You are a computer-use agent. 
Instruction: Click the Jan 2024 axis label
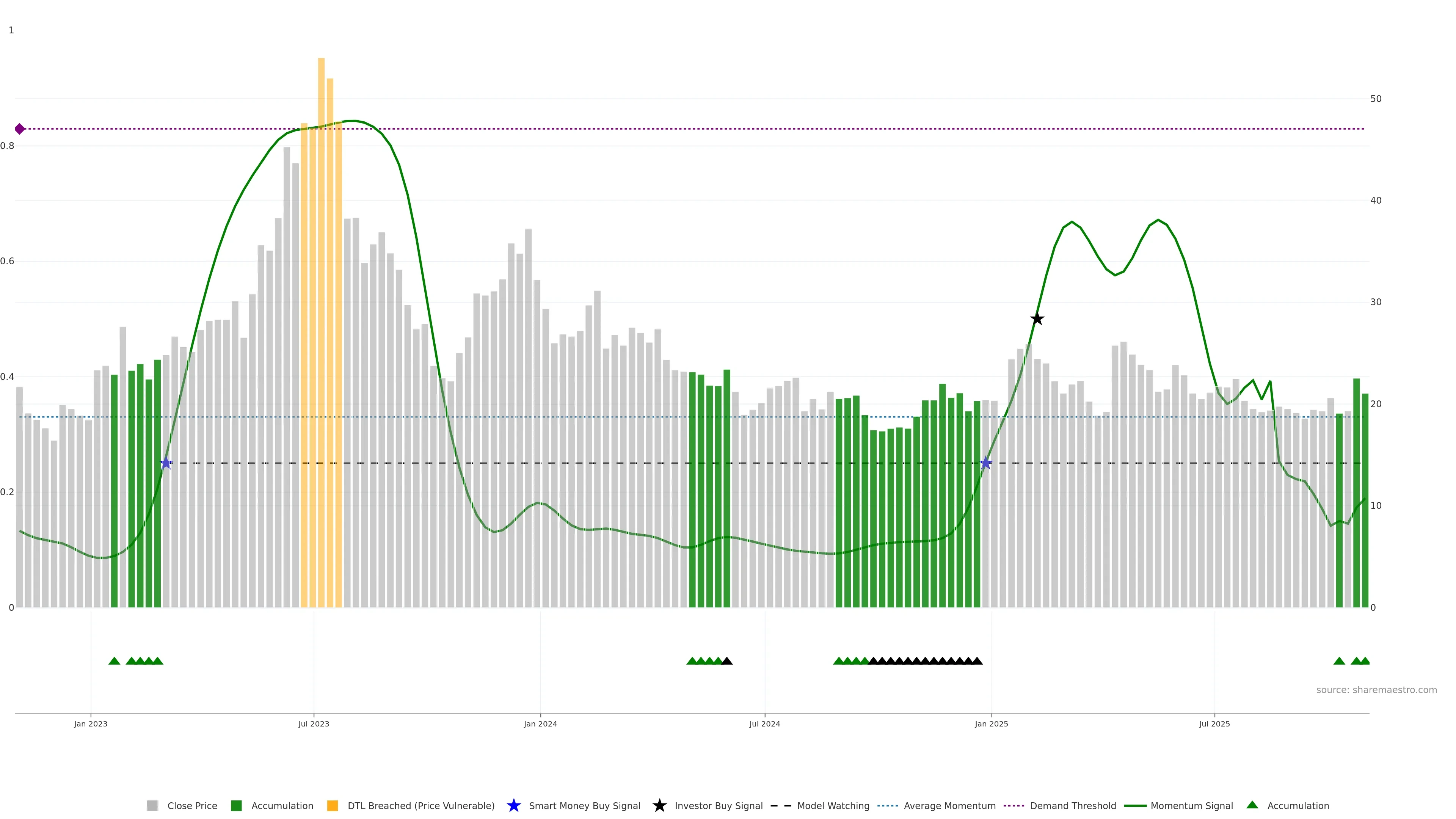click(540, 724)
